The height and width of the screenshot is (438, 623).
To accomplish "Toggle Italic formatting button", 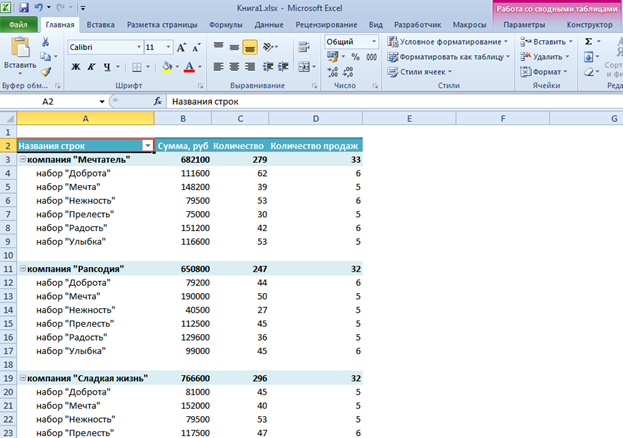I will pyautogui.click(x=90, y=66).
